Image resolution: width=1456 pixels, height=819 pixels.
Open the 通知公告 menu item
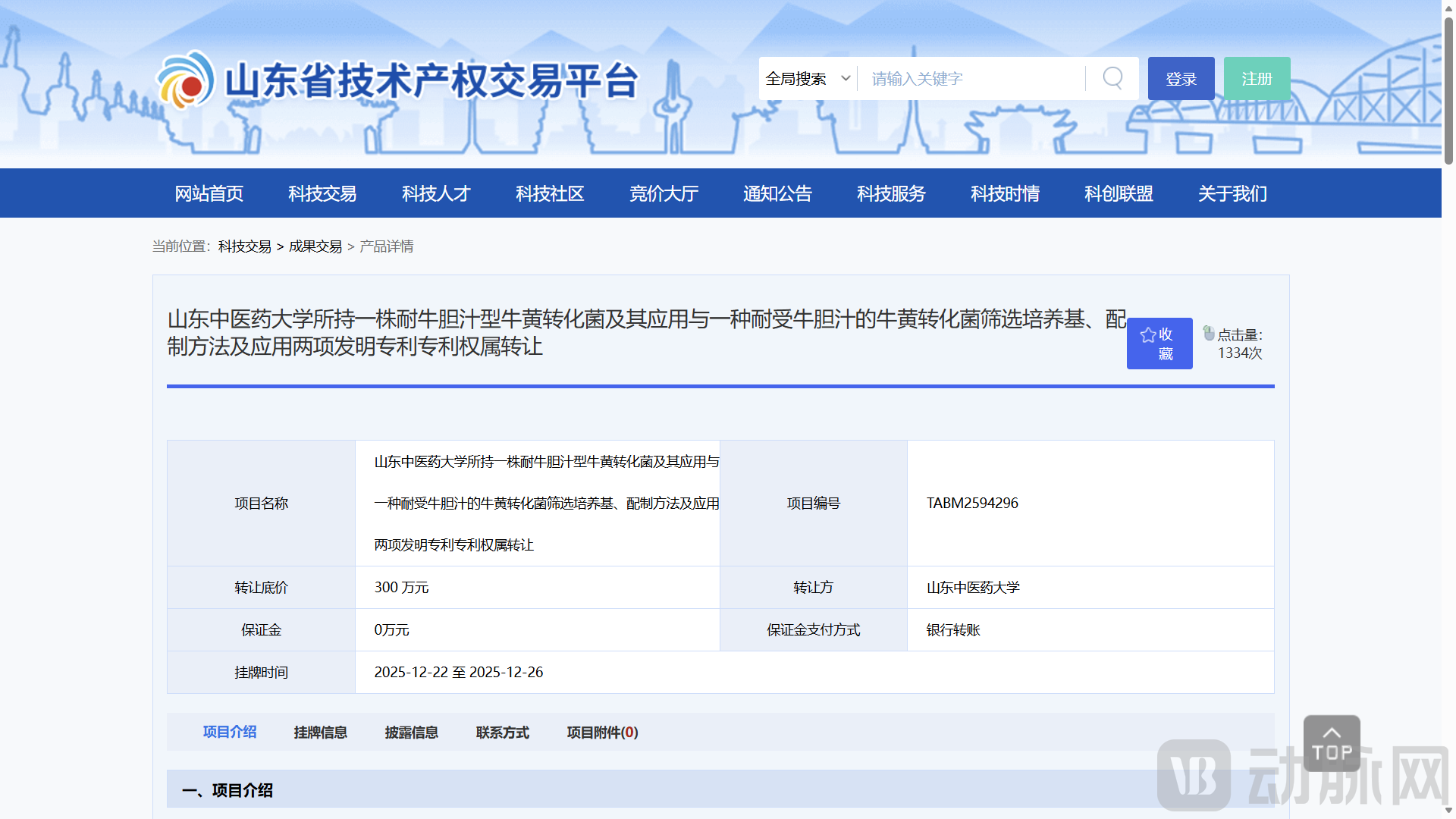click(777, 193)
